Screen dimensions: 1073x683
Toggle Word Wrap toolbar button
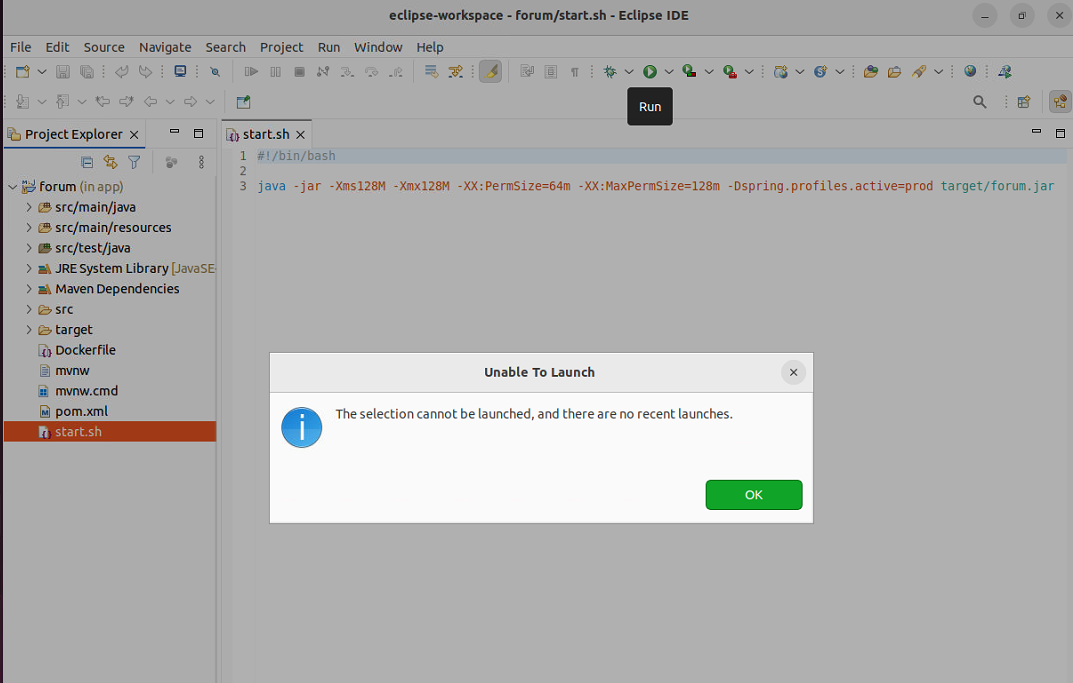point(526,71)
